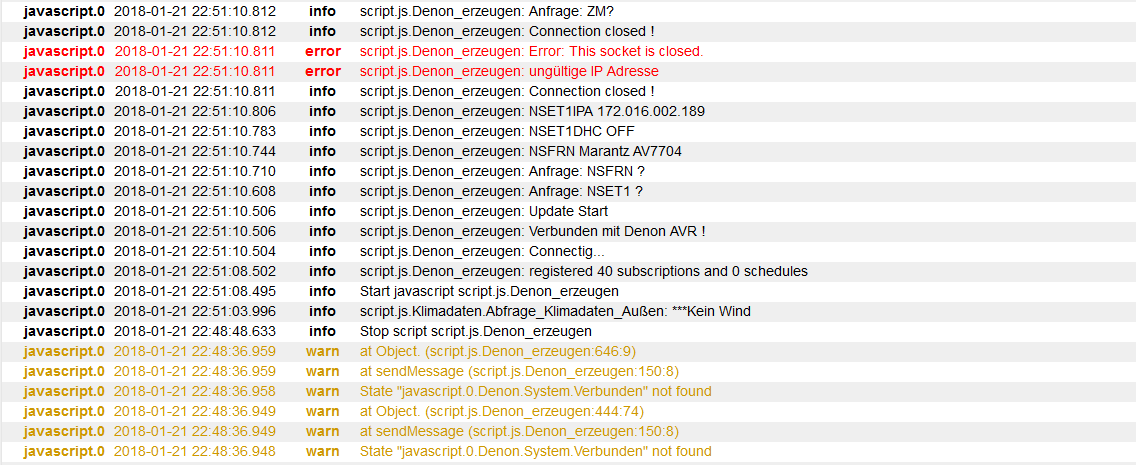Select the 'NSFRN Marantz AV7704' log entry

(x=521, y=151)
